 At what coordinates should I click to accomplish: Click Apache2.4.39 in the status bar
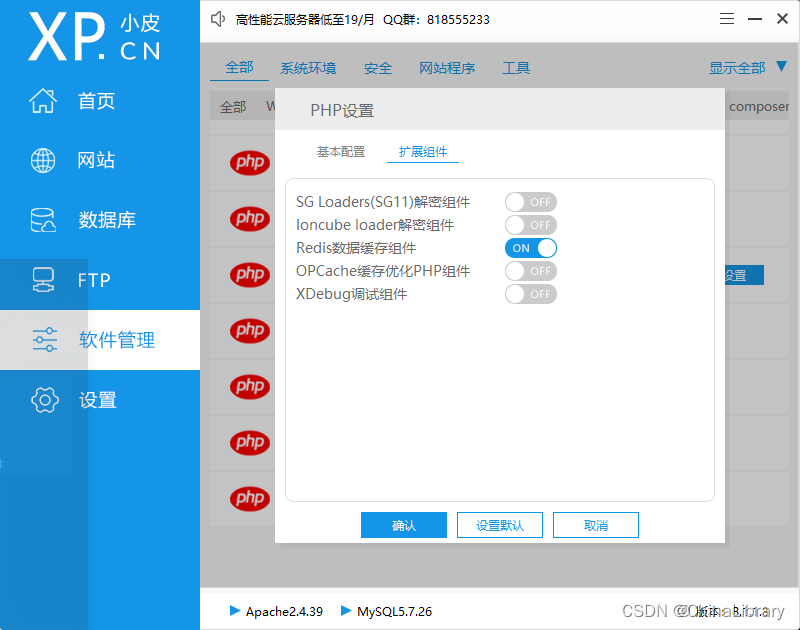(282, 611)
